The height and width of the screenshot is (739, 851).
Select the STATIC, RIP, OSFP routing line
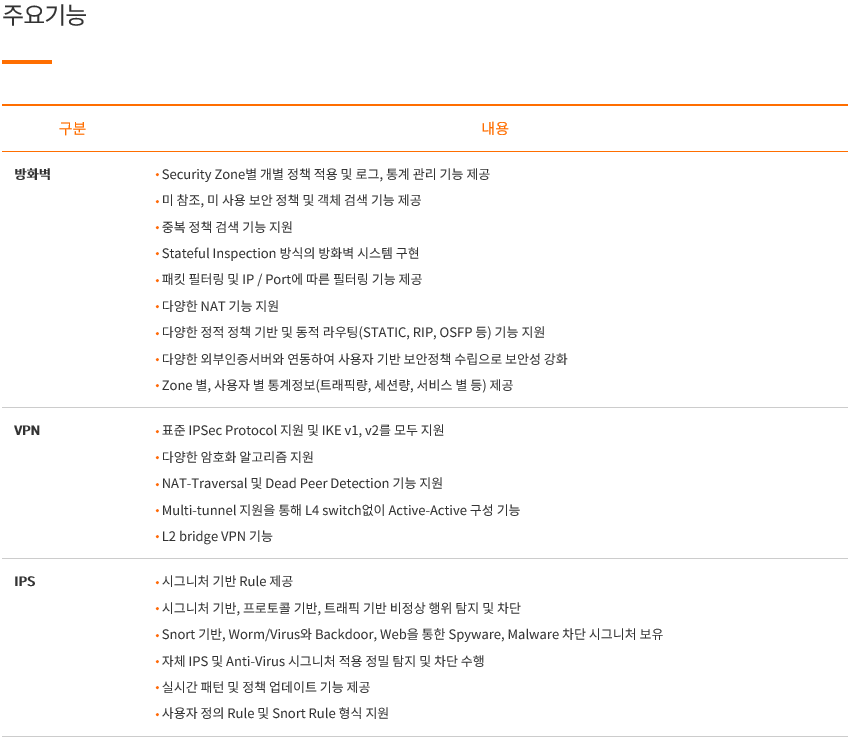[353, 332]
